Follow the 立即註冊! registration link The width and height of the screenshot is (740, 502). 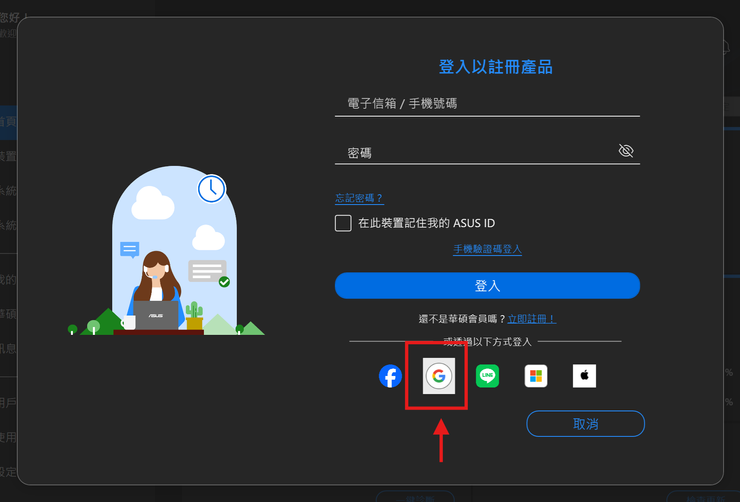[x=531, y=318]
